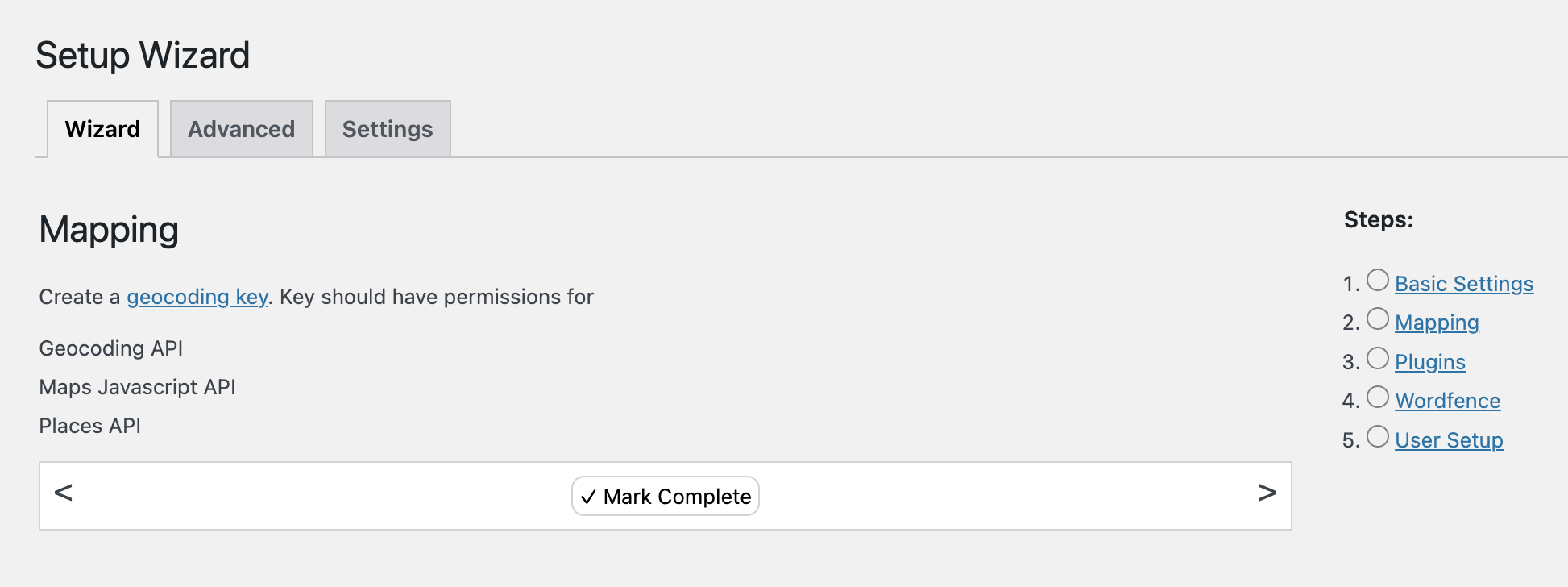1568x587 pixels.
Task: Click the status circle beside Basic Settings
Action: pyautogui.click(x=1378, y=280)
